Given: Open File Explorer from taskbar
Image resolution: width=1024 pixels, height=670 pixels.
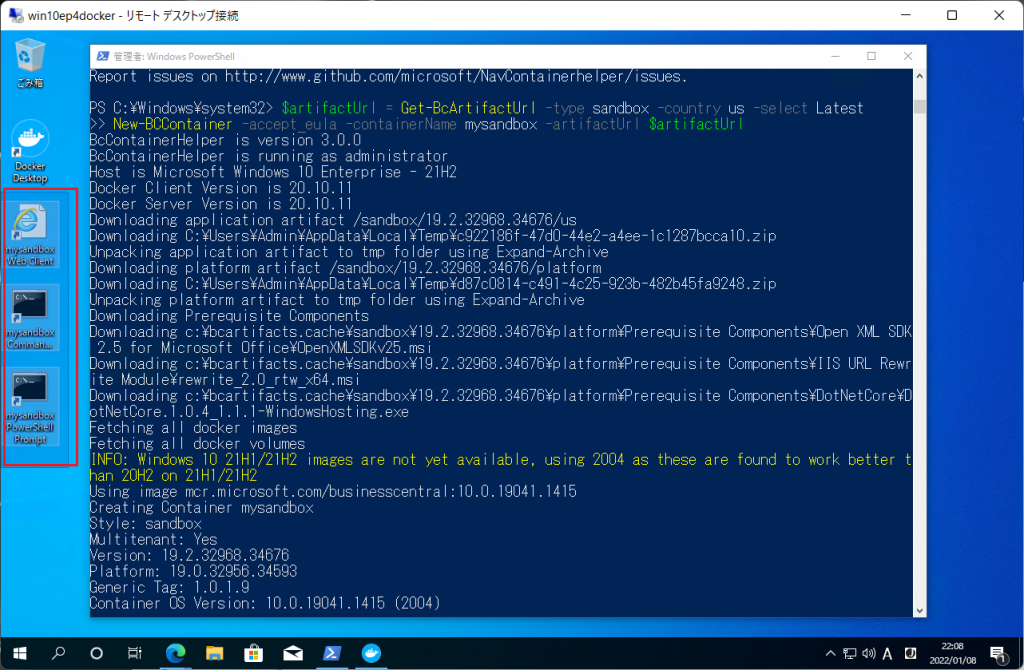Looking at the screenshot, I should click(x=215, y=653).
